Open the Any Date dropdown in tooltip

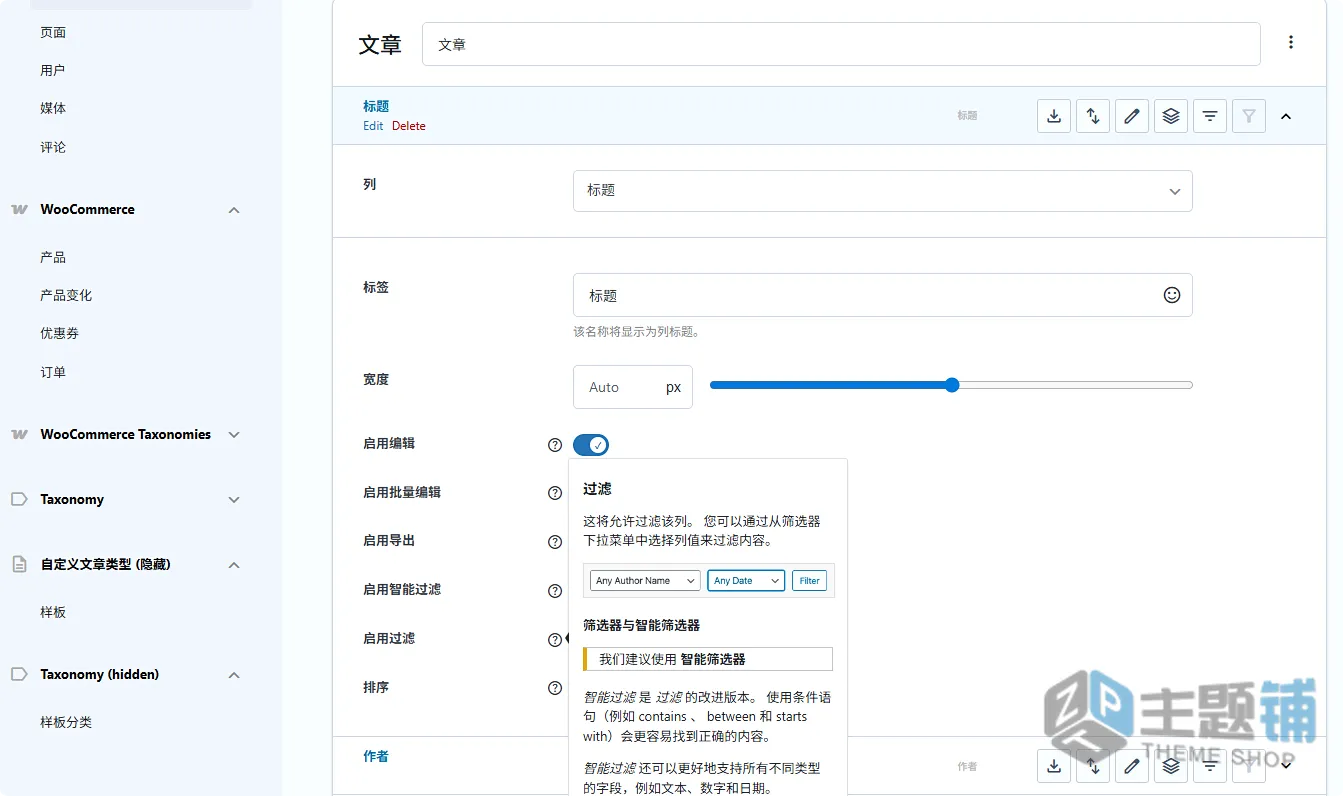pos(746,580)
